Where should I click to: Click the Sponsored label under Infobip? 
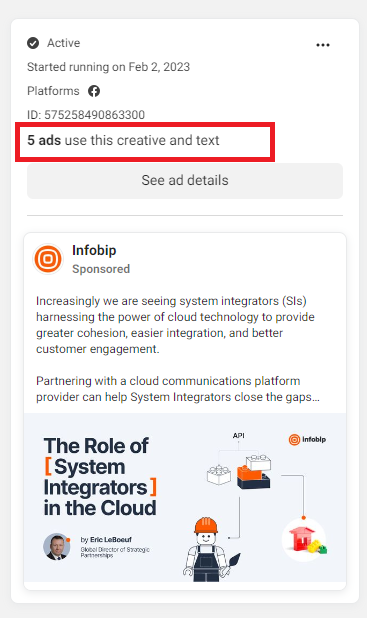pyautogui.click(x=101, y=269)
